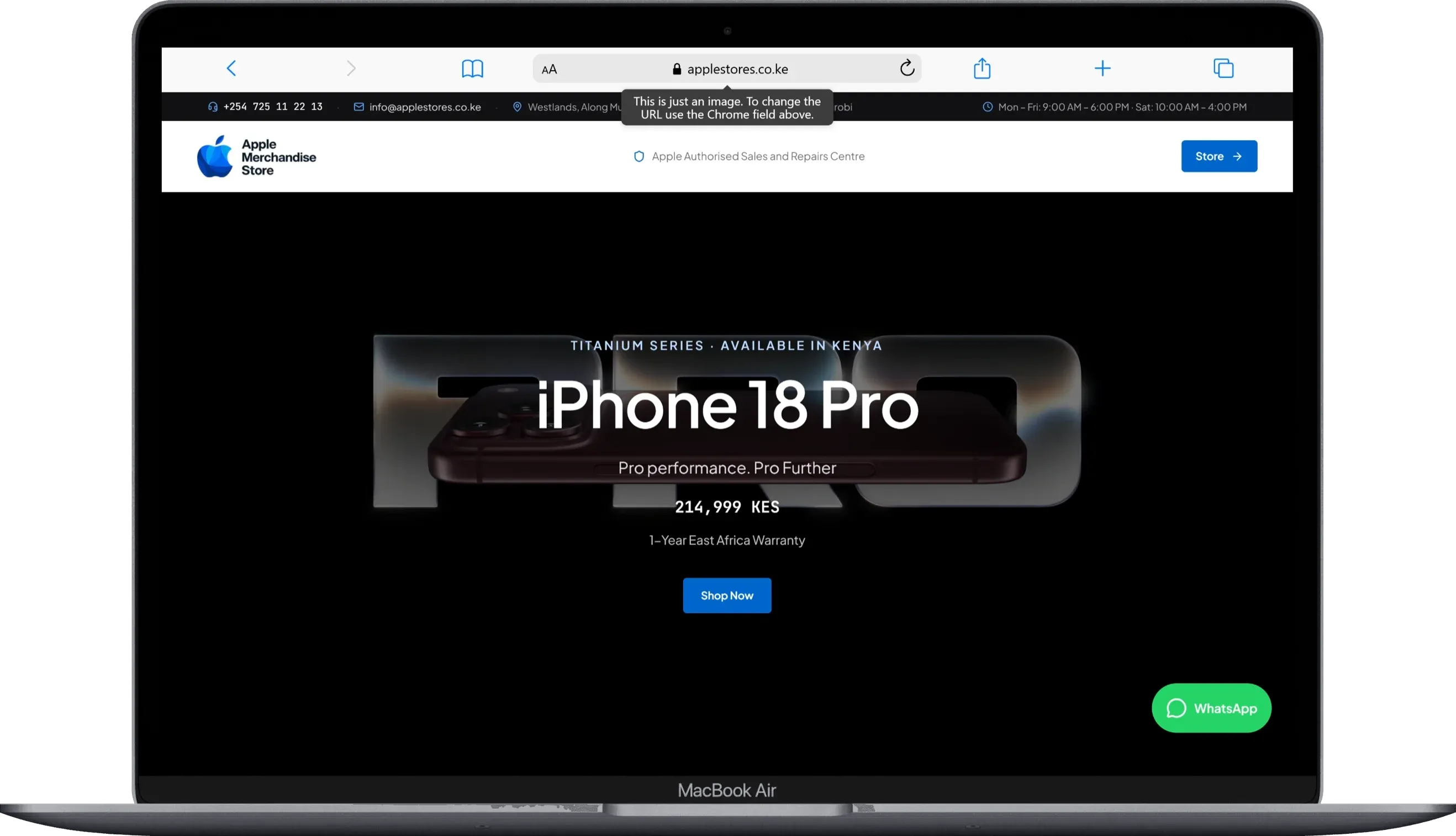Open the WhatsApp chat button
This screenshot has width=1456, height=836.
tap(1211, 708)
